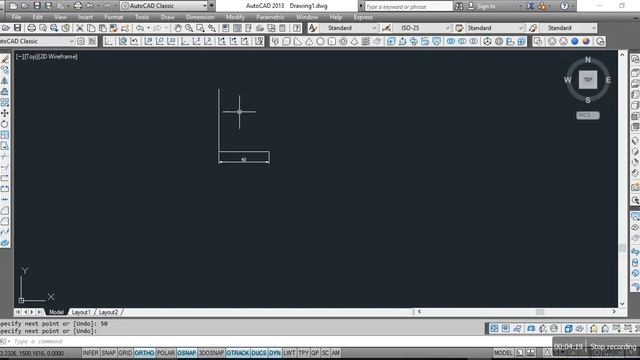Image resolution: width=640 pixels, height=360 pixels.
Task: Disable ORTHO mode in status bar
Action: [x=144, y=353]
